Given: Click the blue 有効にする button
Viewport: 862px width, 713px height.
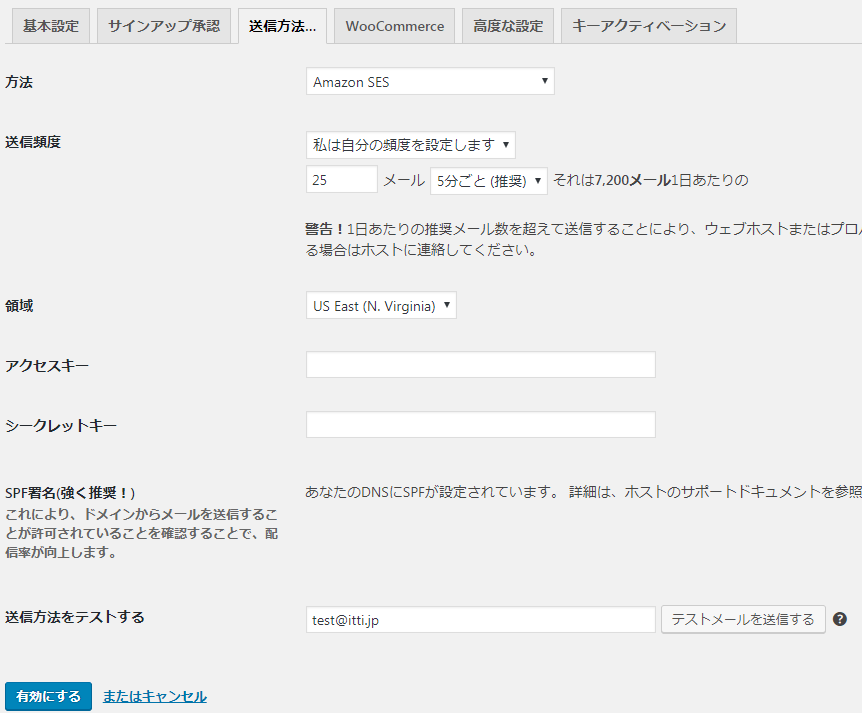Looking at the screenshot, I should [x=48, y=696].
